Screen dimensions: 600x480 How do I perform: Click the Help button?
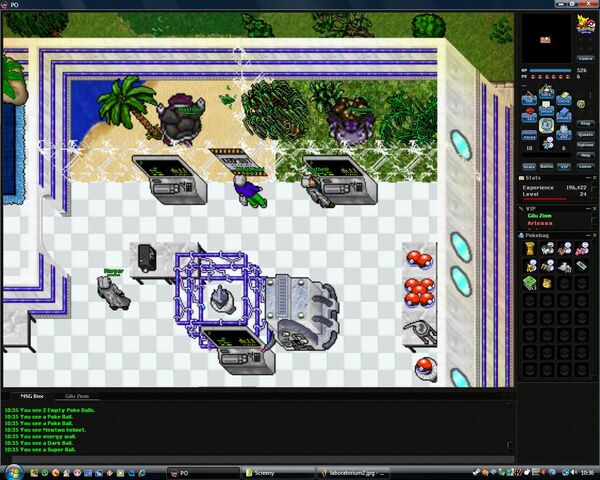point(585,155)
